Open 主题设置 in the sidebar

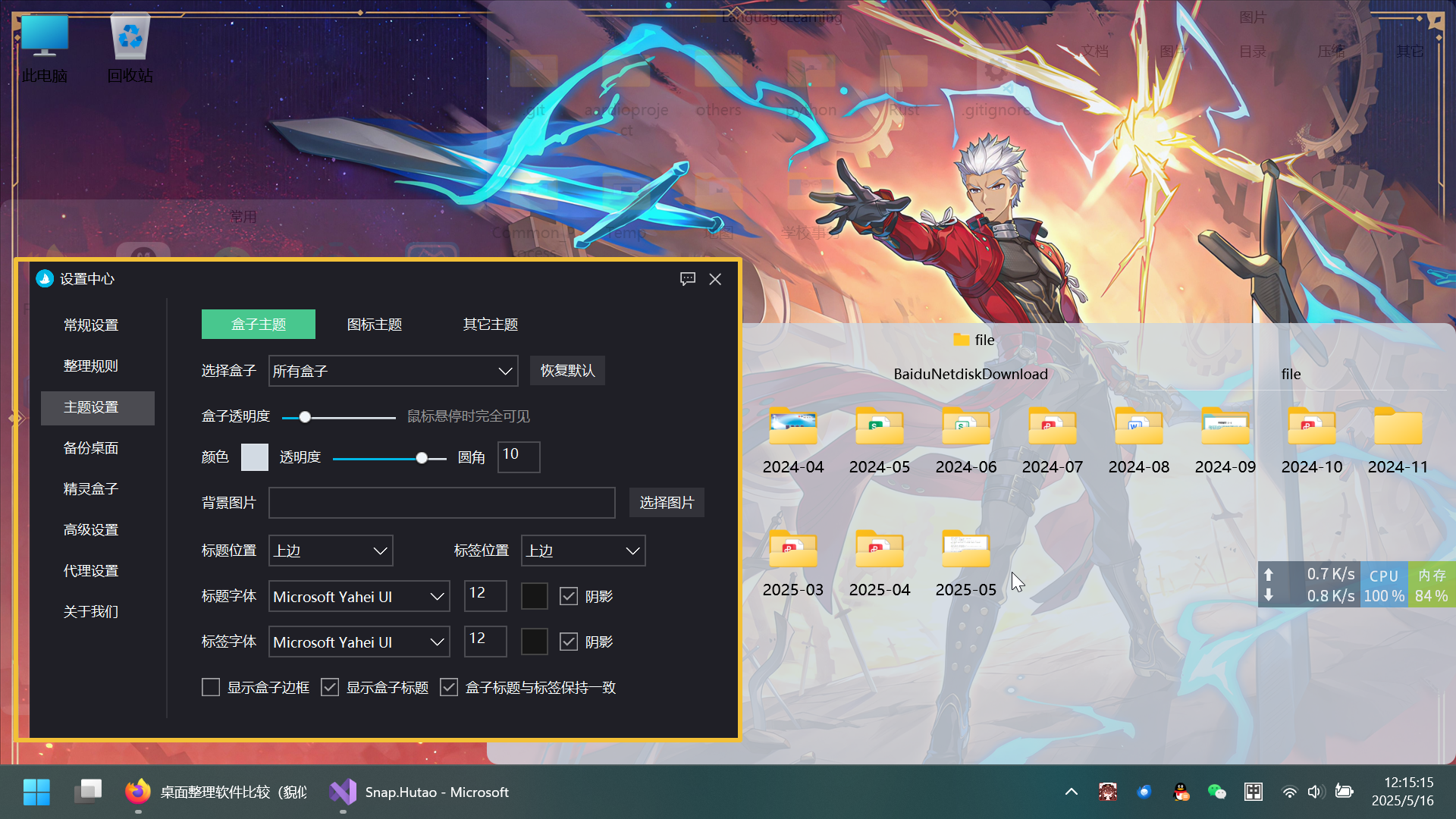98,407
